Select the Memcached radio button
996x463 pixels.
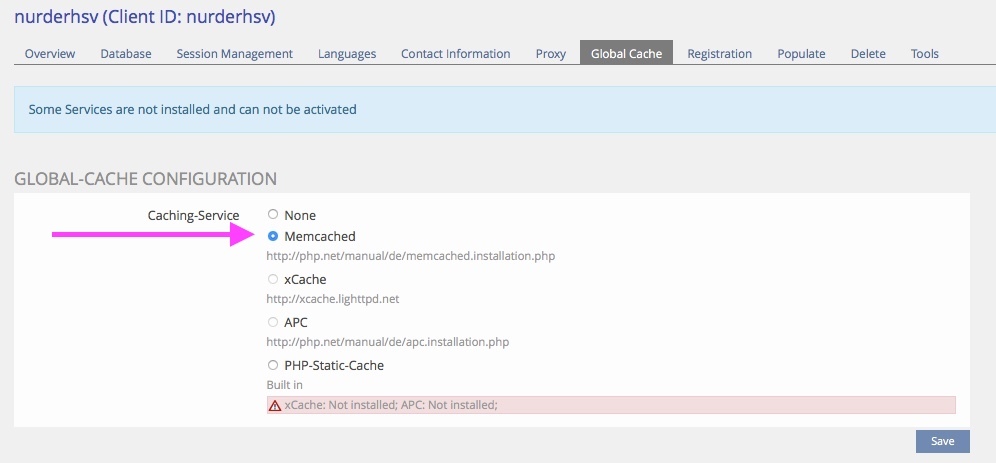point(273,237)
